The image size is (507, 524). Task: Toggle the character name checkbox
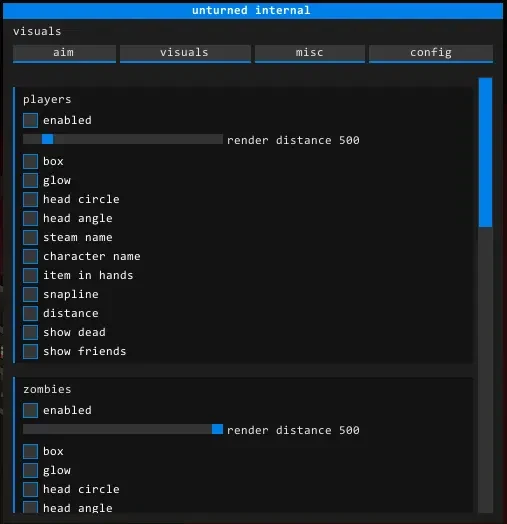coord(30,257)
